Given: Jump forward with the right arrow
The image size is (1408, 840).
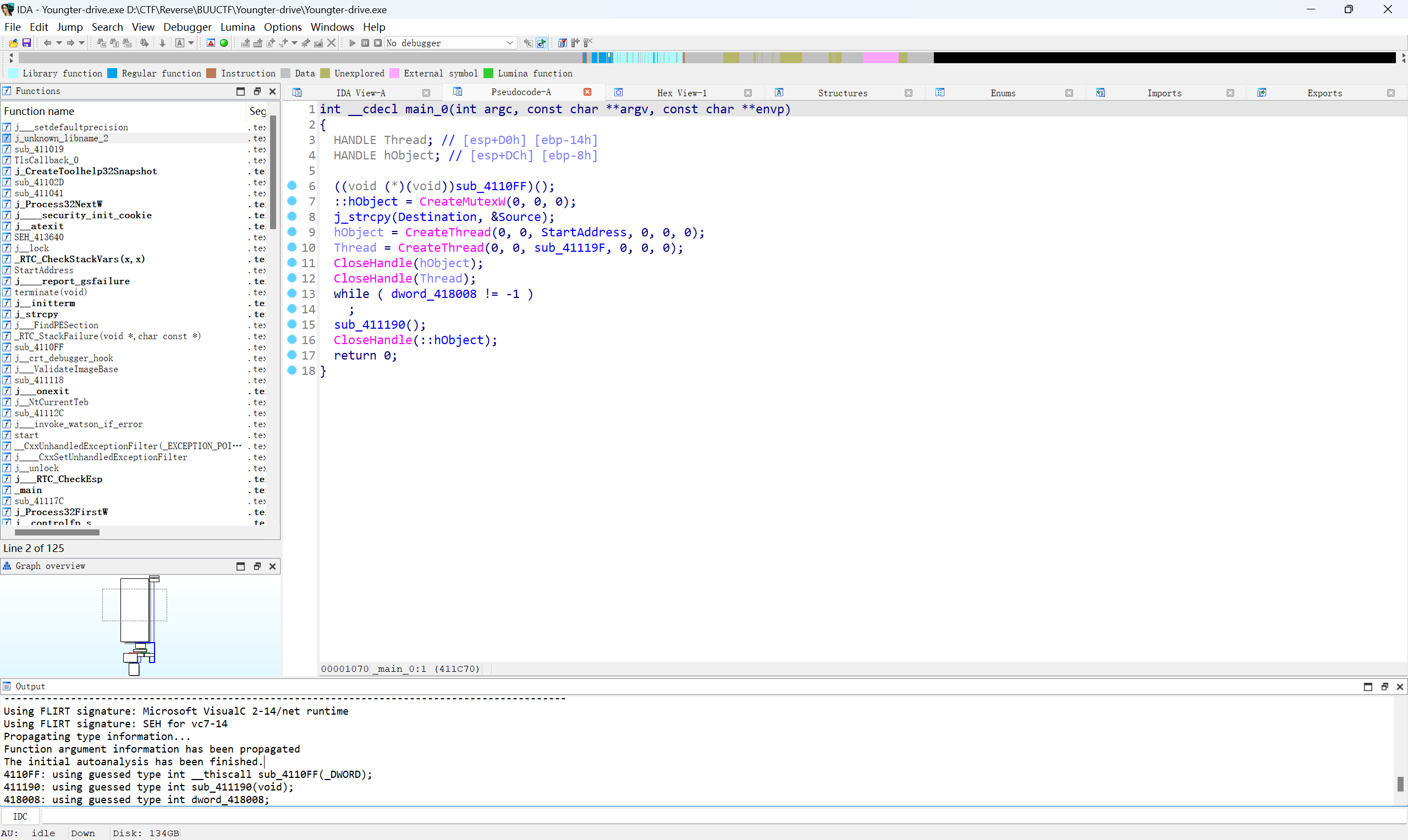Looking at the screenshot, I should coord(70,43).
